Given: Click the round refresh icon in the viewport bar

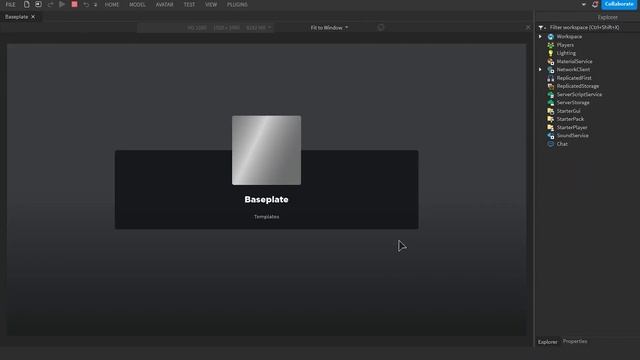Looking at the screenshot, I should coord(381,27).
